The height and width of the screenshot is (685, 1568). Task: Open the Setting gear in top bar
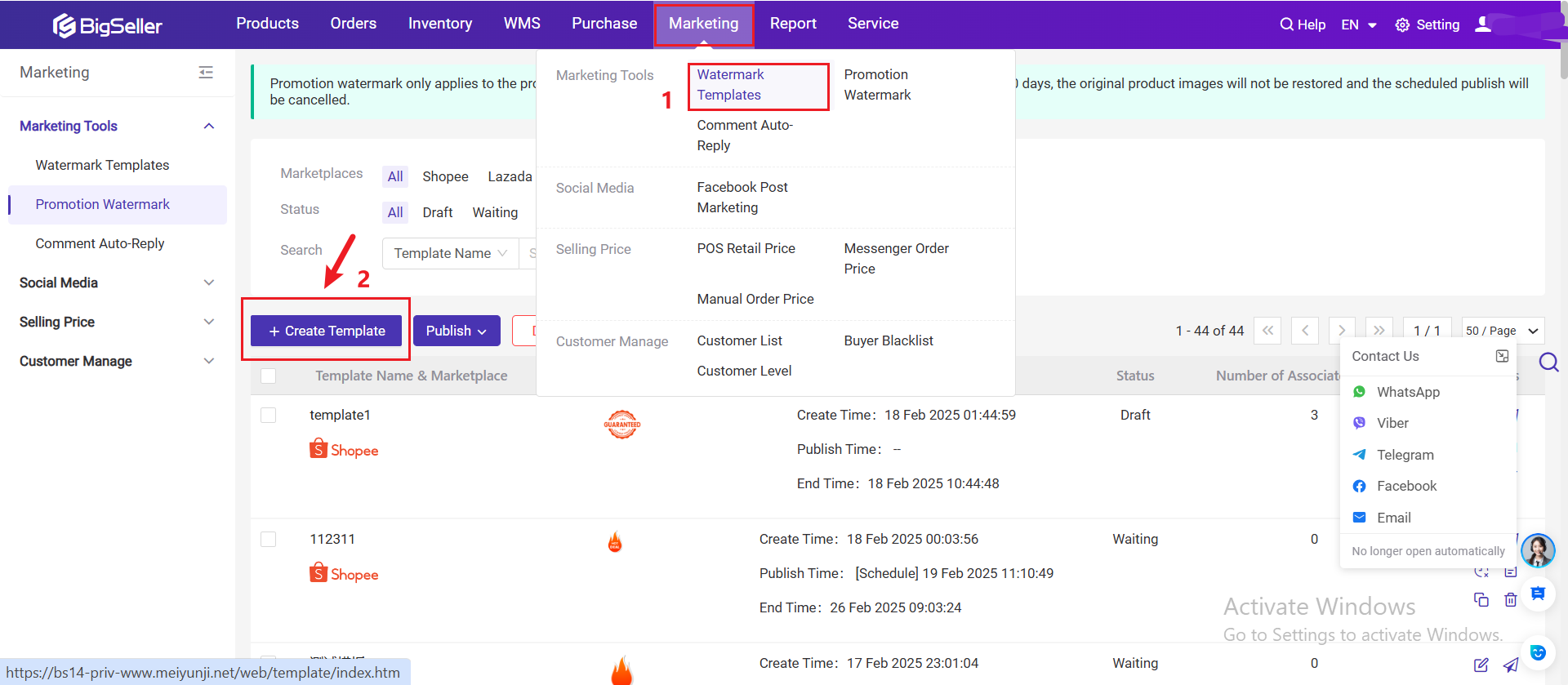click(1427, 24)
